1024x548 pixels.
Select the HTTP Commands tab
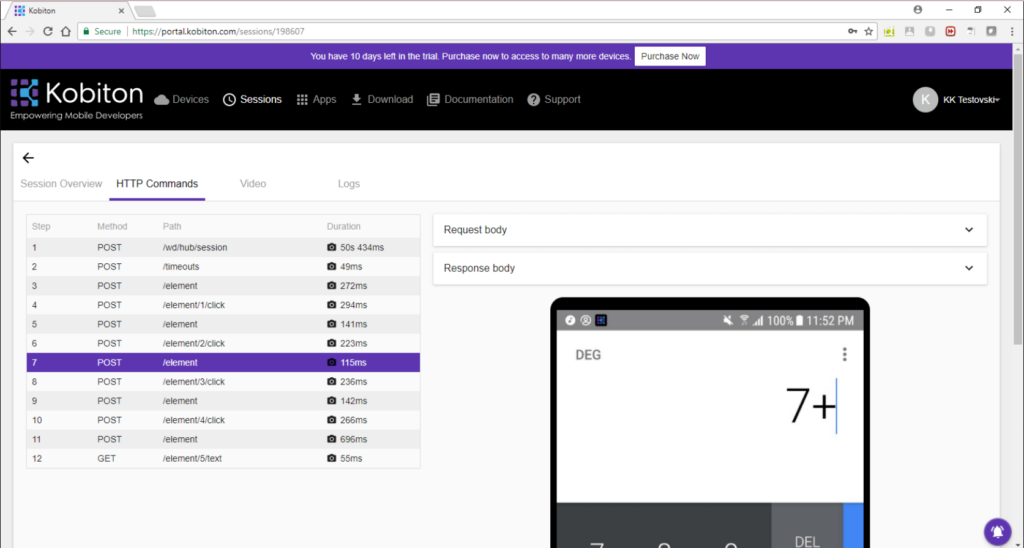pos(157,184)
